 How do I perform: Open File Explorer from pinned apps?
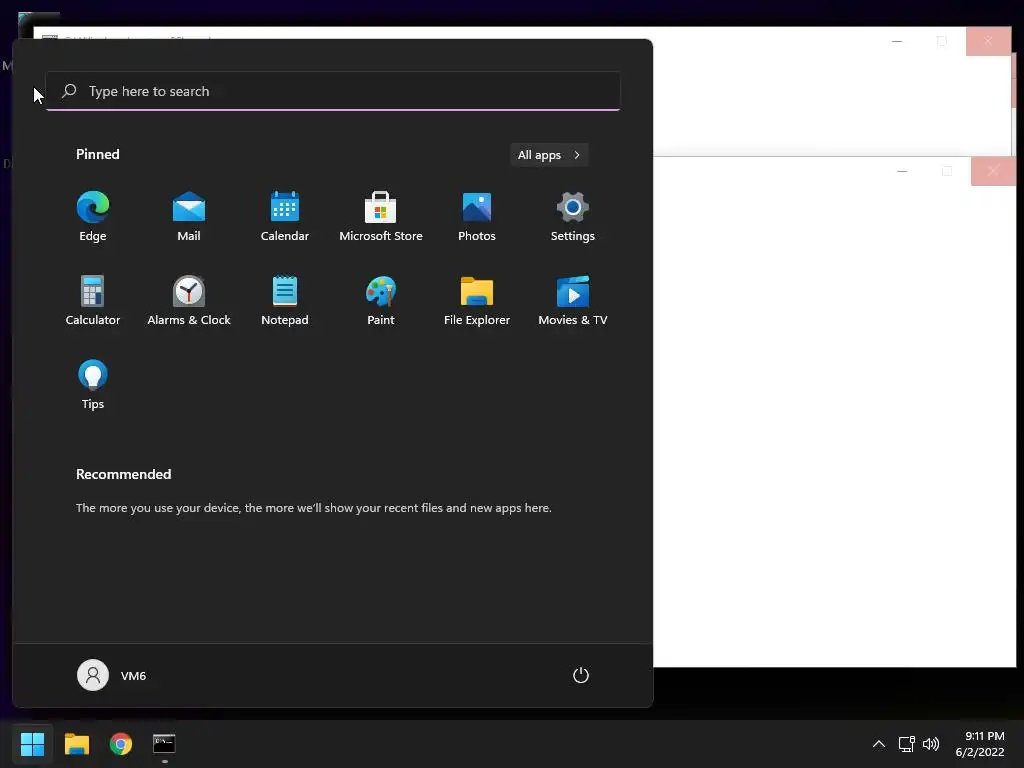[477, 300]
